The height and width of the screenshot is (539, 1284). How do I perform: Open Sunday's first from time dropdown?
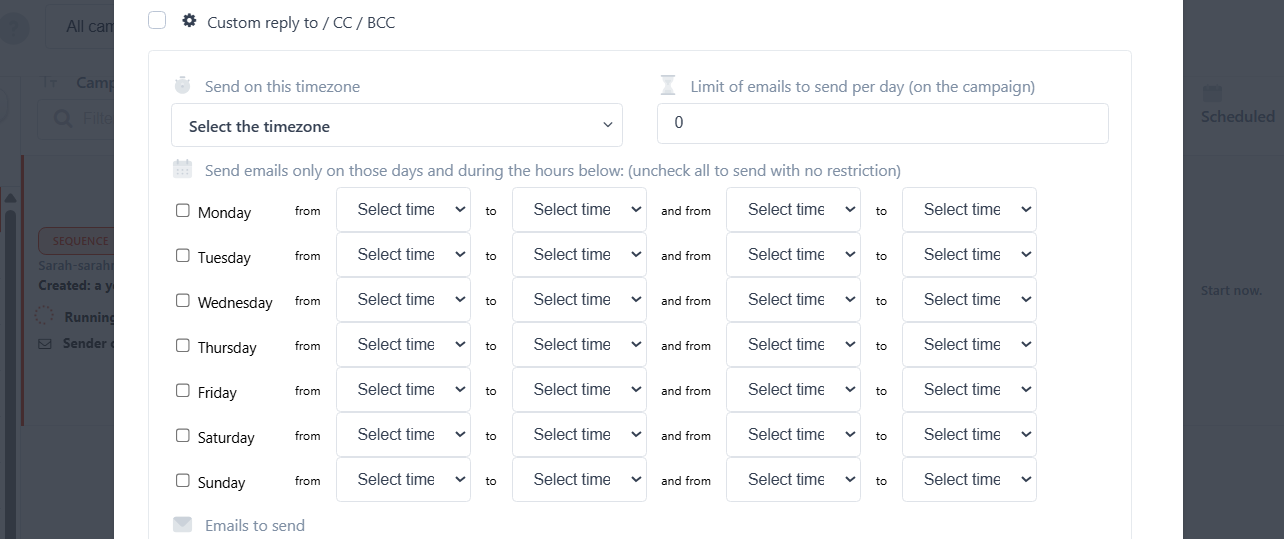coord(403,480)
